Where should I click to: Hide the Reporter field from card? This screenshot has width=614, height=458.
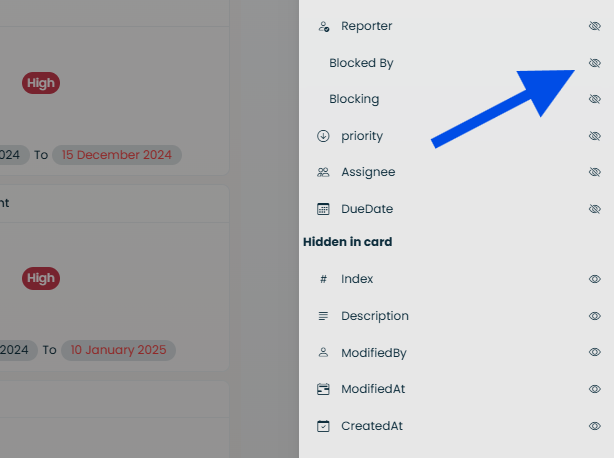594,26
